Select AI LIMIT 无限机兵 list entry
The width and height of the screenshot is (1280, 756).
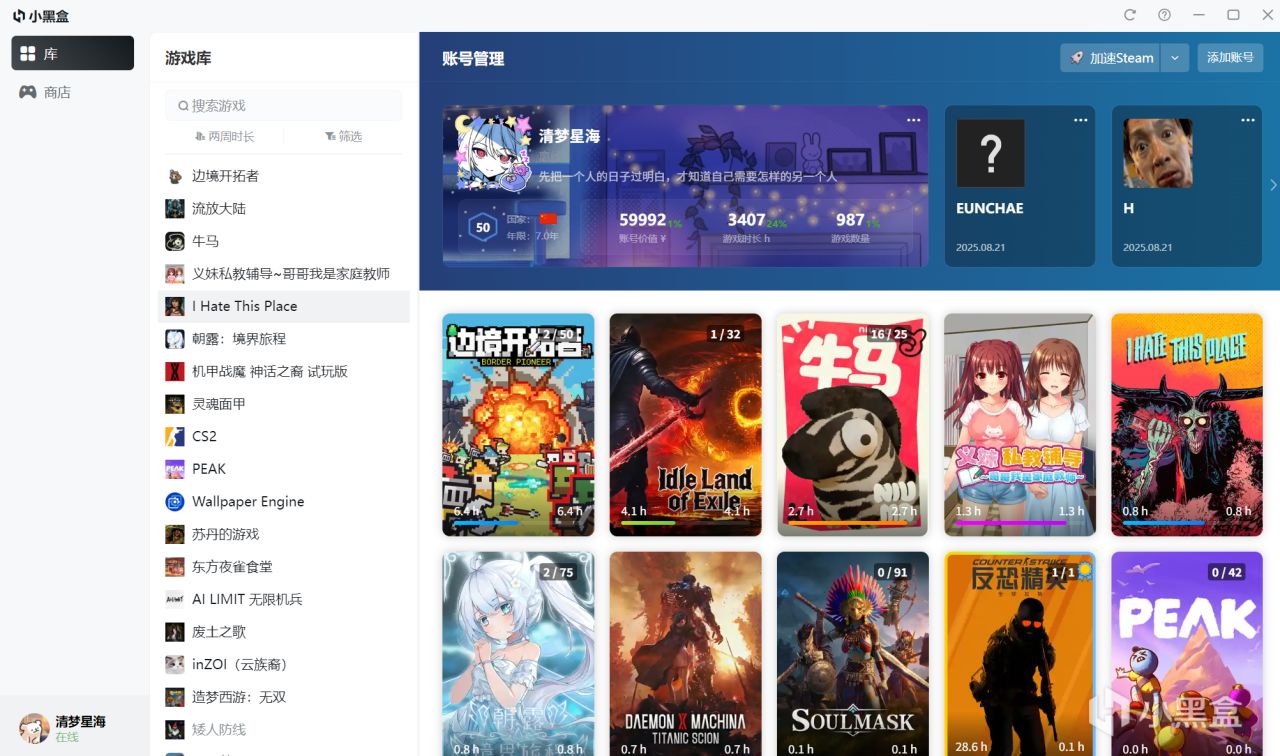click(284, 599)
